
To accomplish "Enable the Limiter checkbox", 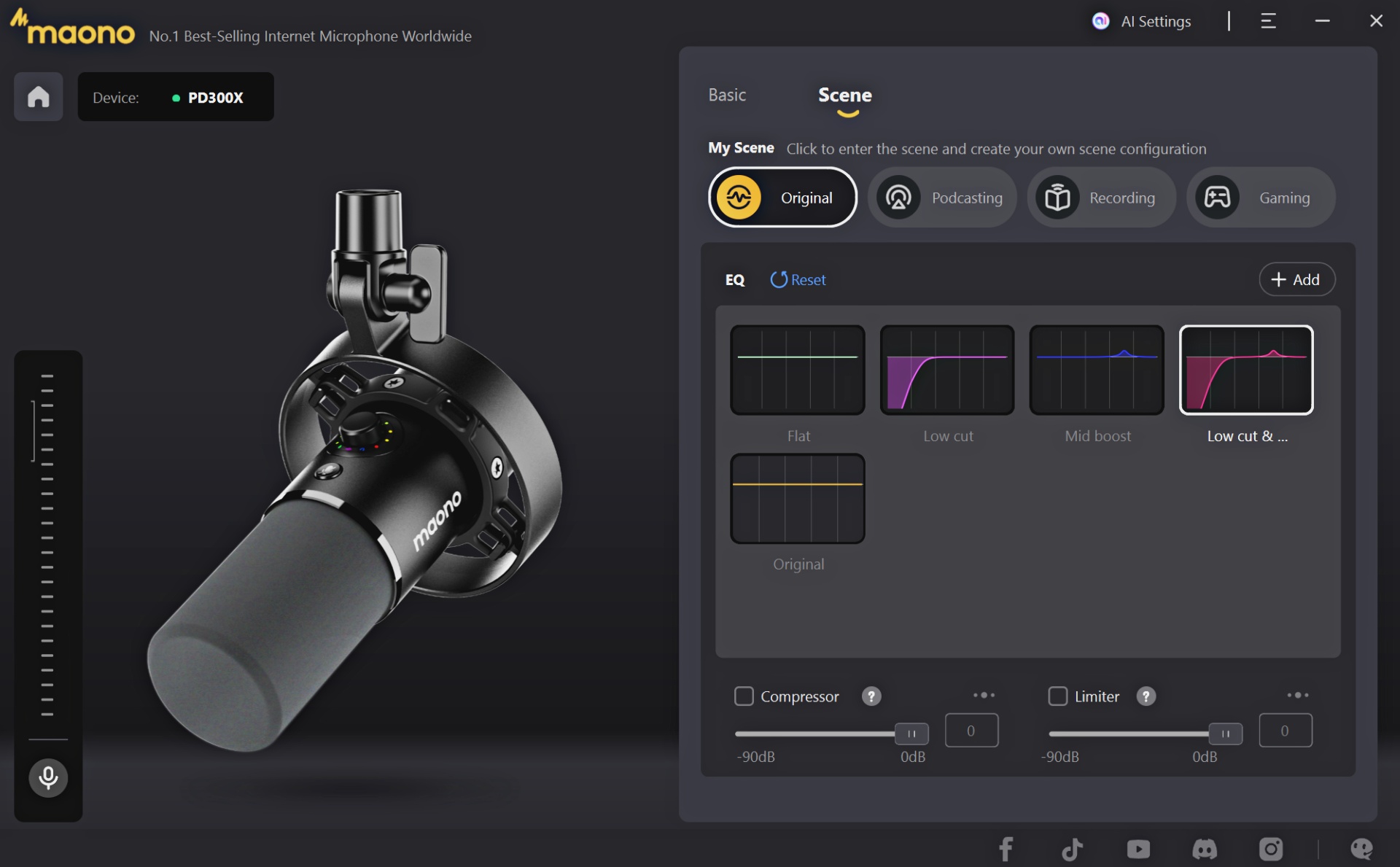I will (1057, 696).
